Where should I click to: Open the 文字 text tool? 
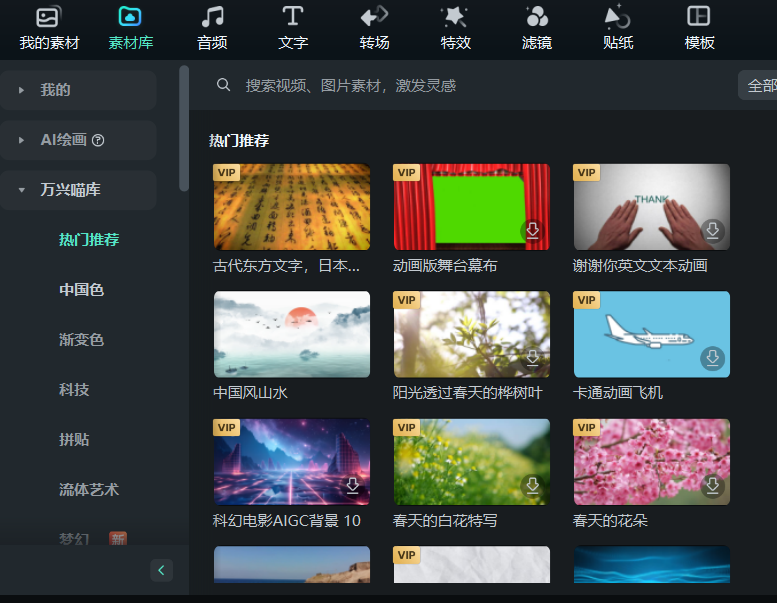click(x=293, y=28)
